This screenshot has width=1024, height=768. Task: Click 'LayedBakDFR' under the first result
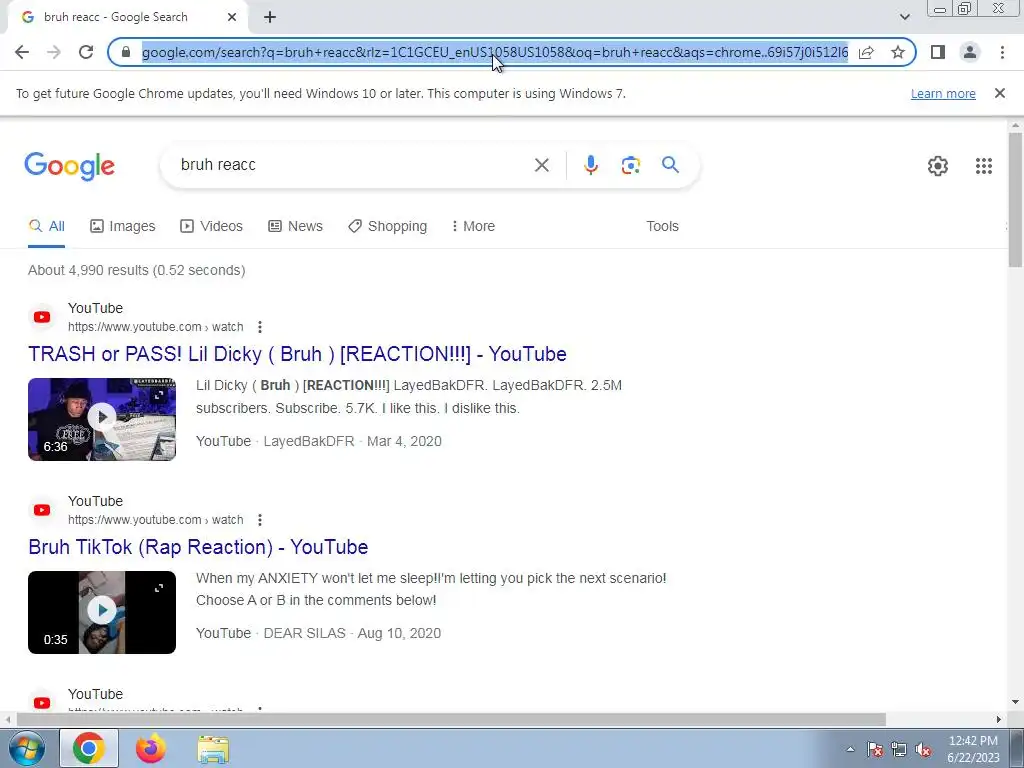point(309,441)
